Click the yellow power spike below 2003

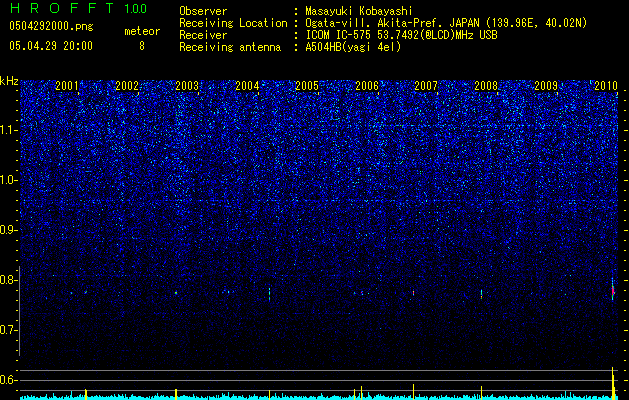click(176, 392)
